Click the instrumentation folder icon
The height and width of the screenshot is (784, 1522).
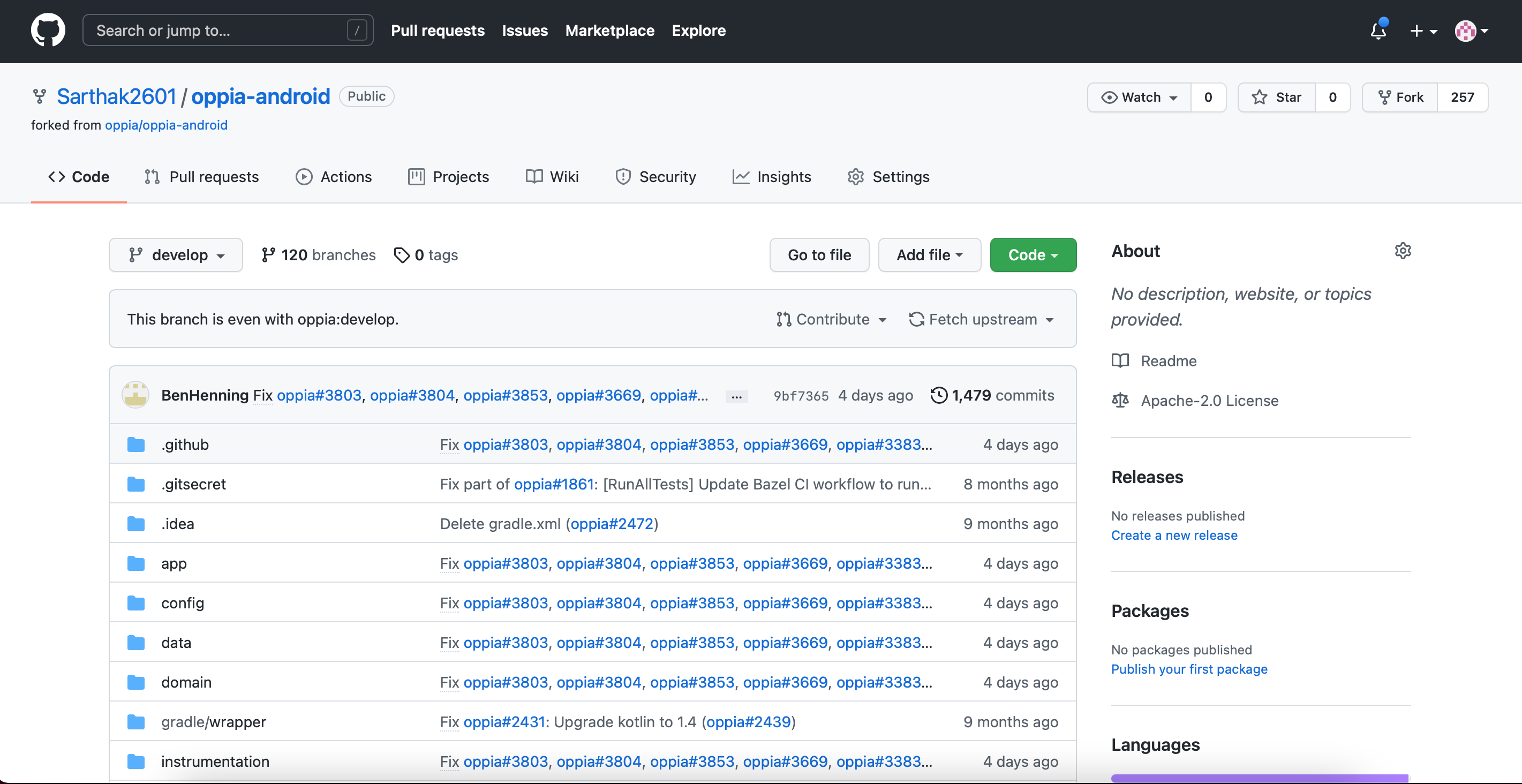pos(136,761)
